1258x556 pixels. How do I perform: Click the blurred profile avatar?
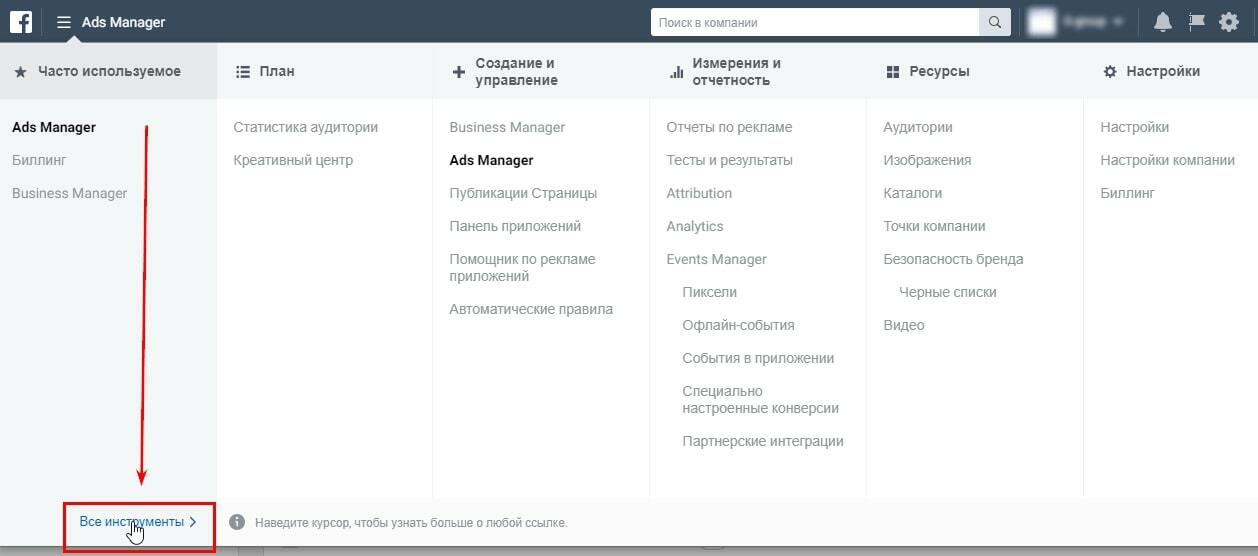1042,21
